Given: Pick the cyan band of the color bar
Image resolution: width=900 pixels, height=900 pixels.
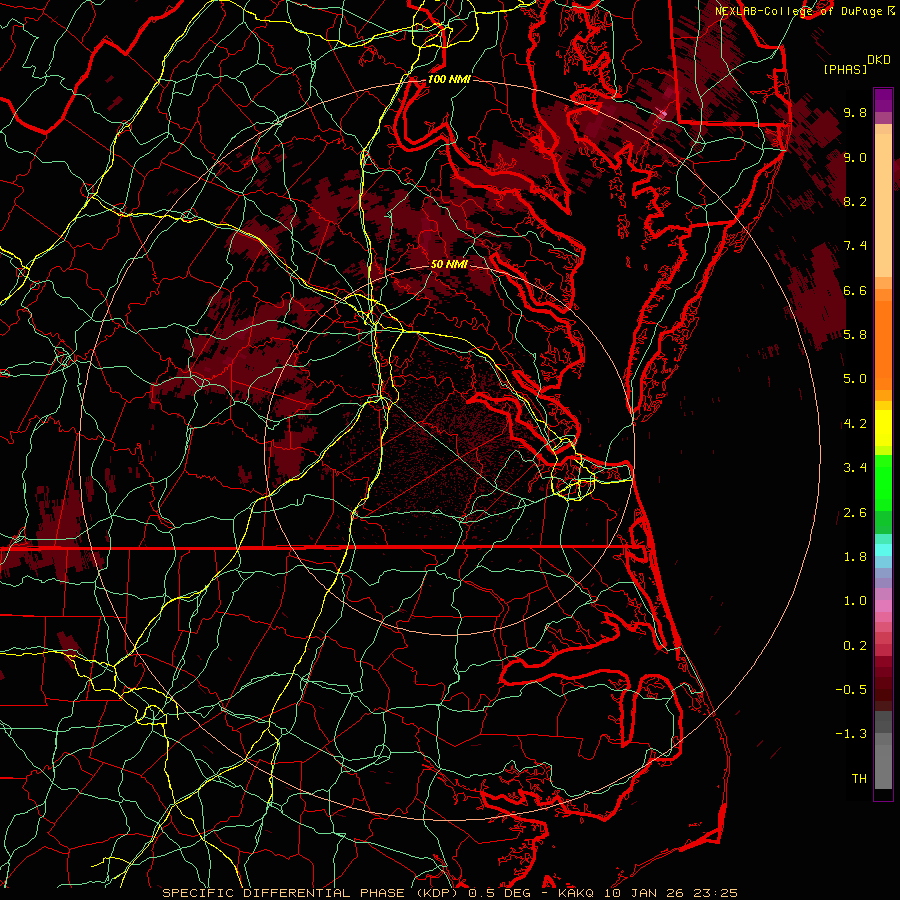Looking at the screenshot, I should 883,550.
